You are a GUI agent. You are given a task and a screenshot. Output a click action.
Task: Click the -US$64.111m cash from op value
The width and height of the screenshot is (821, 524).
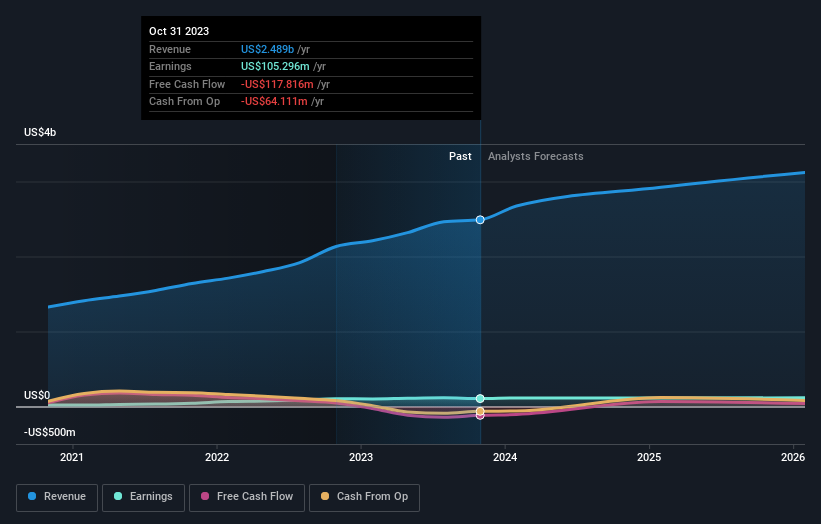click(x=274, y=102)
